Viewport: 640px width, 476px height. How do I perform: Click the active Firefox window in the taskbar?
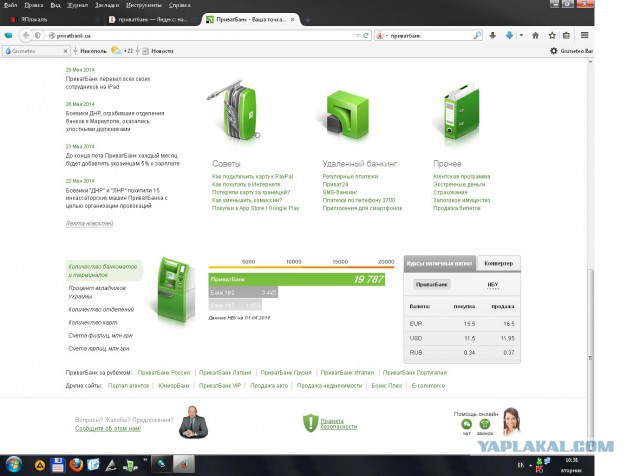[184, 465]
